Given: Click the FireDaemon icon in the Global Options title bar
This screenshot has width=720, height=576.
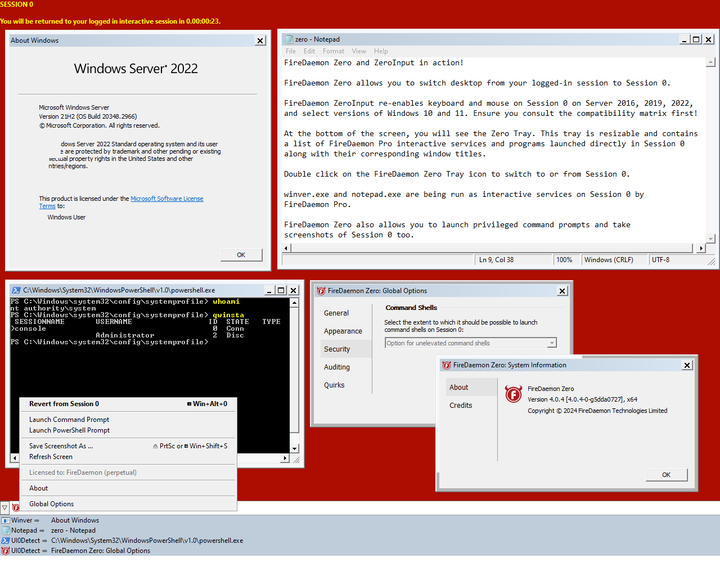Looking at the screenshot, I should (321, 291).
